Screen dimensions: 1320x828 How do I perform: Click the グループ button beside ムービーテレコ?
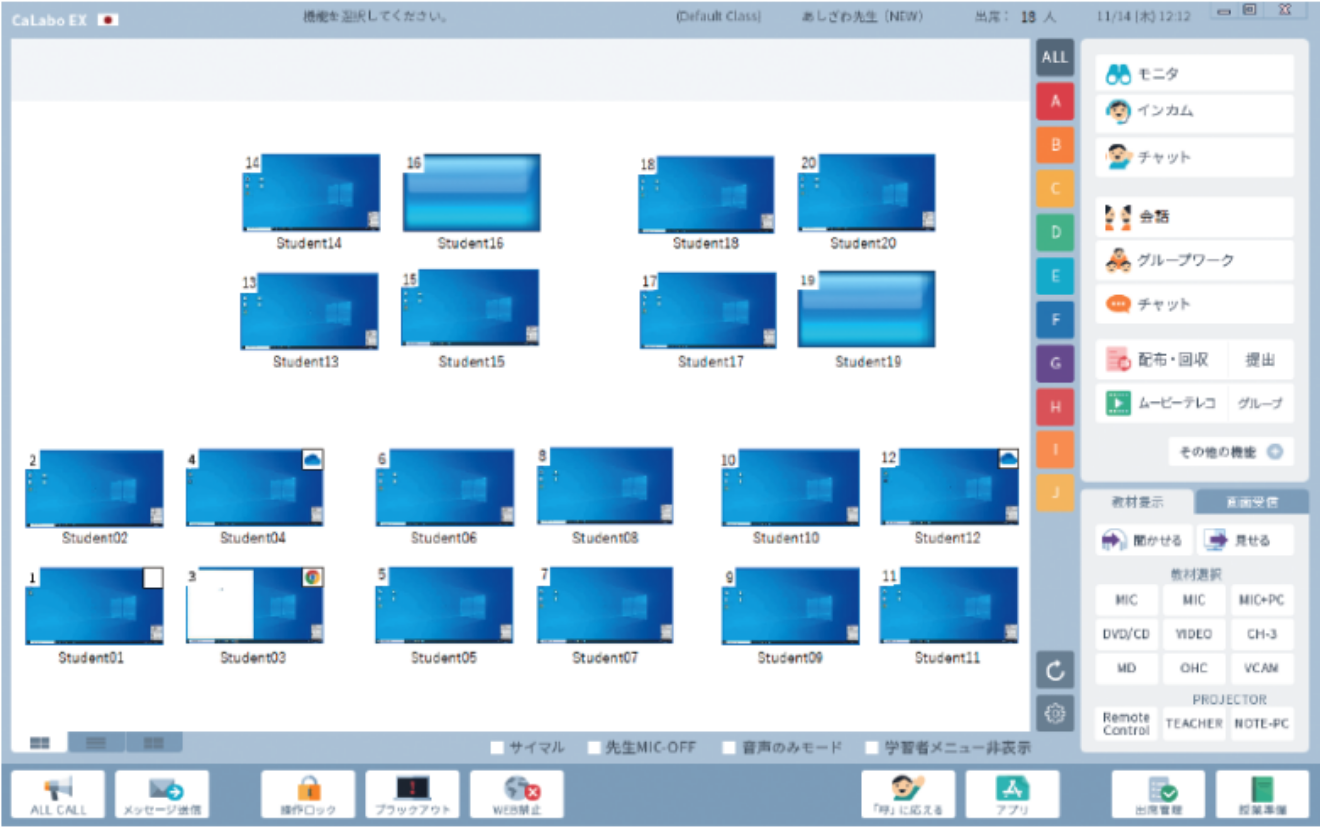tap(1260, 403)
